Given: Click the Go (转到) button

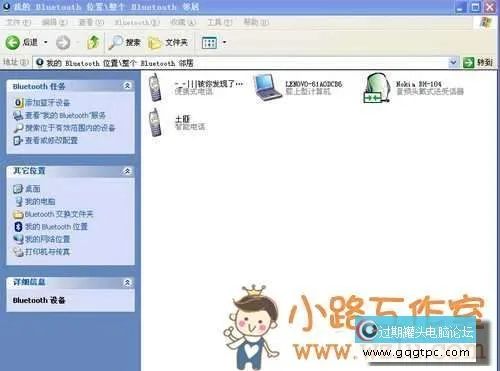Looking at the screenshot, I should click(478, 62).
